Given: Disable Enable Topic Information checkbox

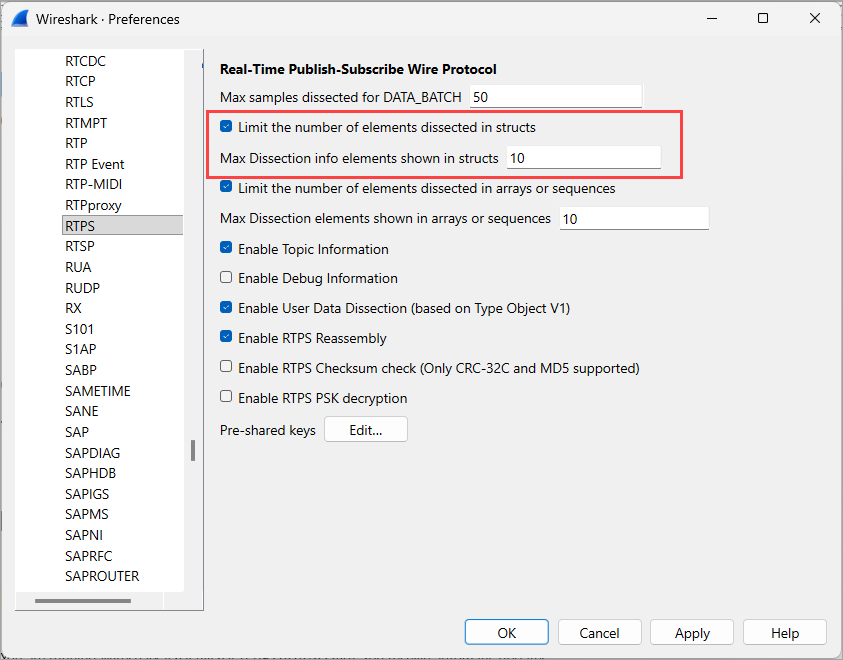Looking at the screenshot, I should click(x=226, y=248).
